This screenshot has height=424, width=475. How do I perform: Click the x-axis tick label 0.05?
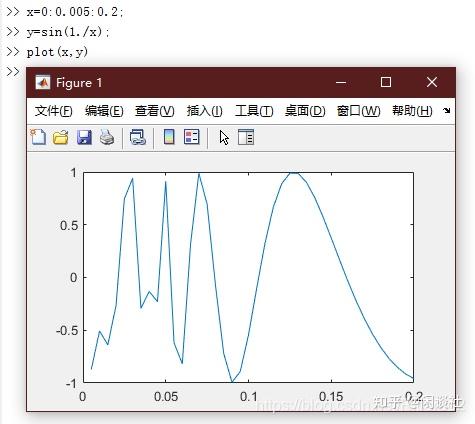point(166,396)
